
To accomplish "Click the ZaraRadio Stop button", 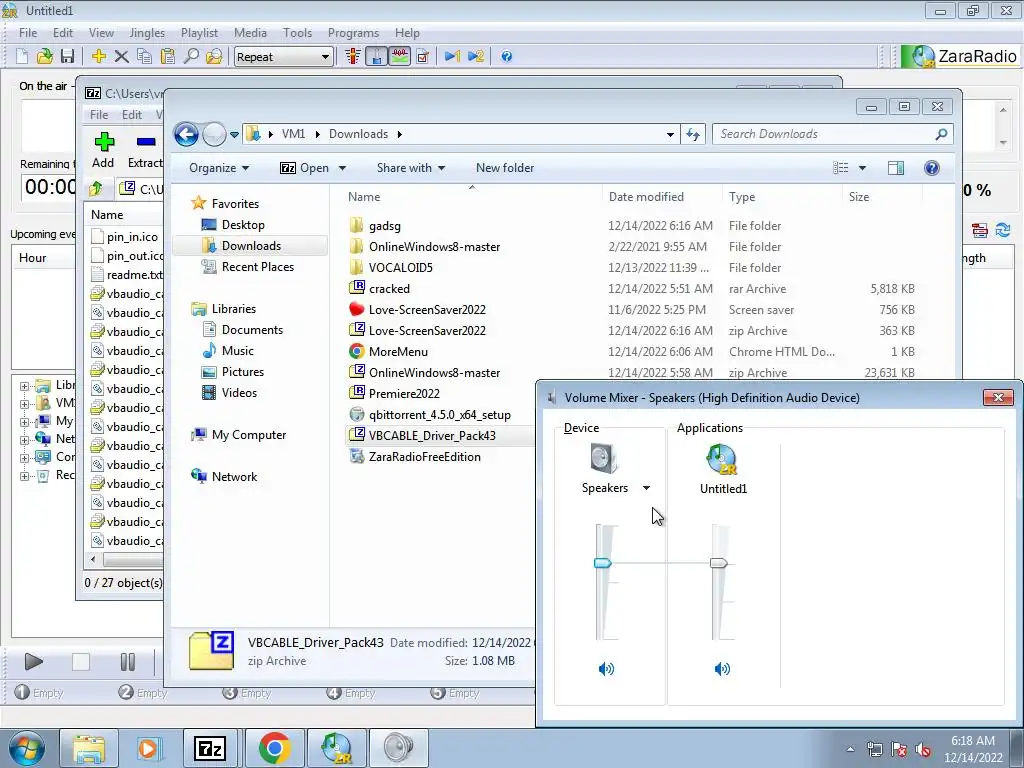I will click(x=80, y=662).
